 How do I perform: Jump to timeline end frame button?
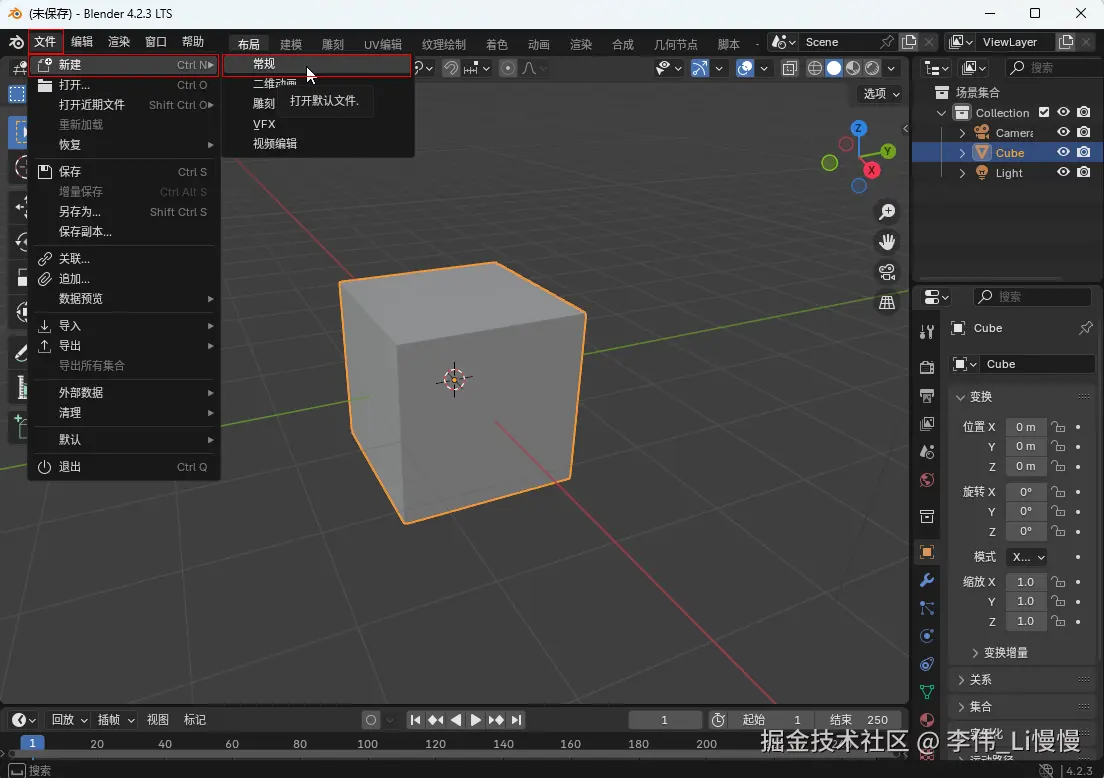click(517, 720)
